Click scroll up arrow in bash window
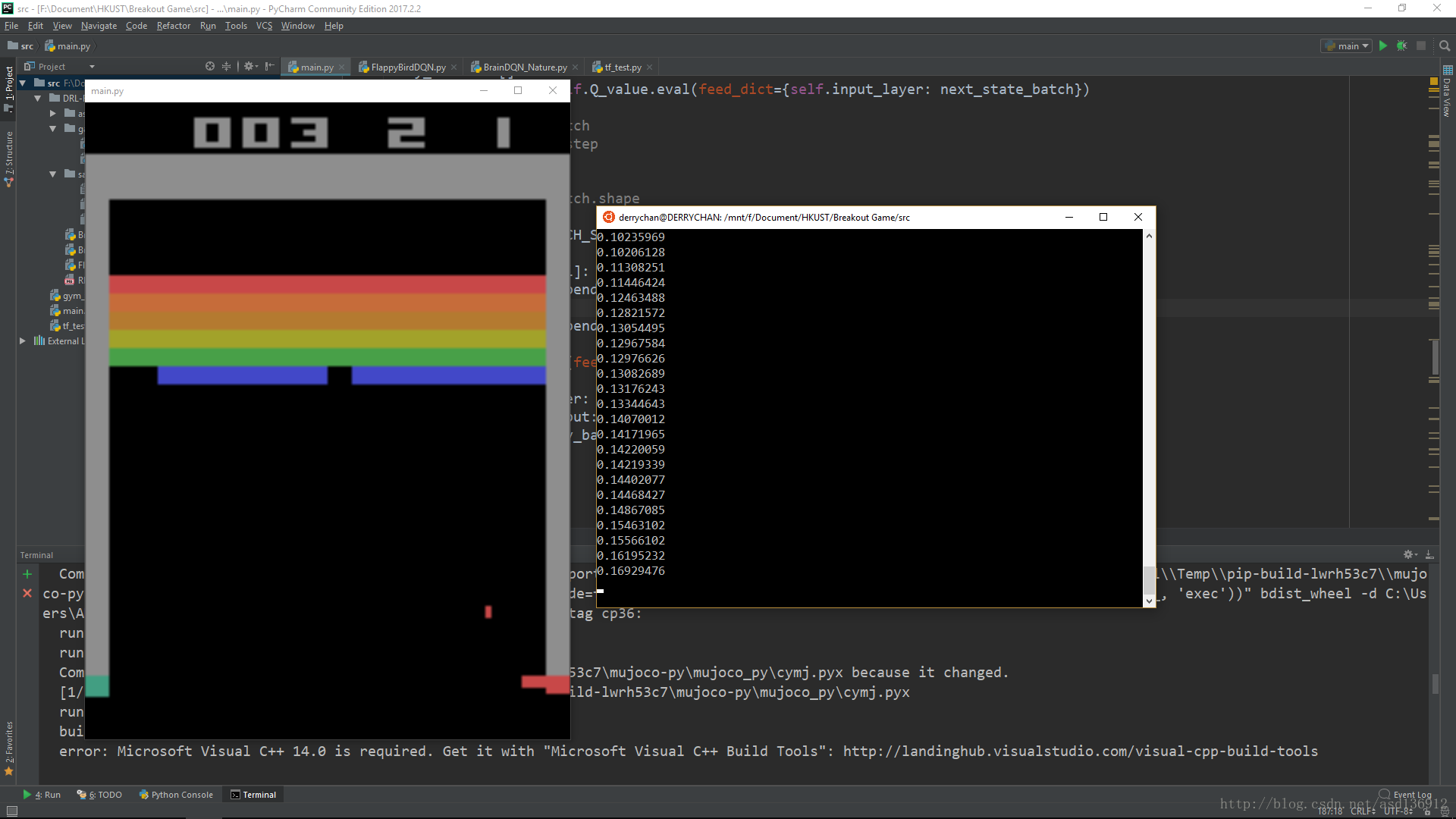The height and width of the screenshot is (819, 1456). [1149, 236]
